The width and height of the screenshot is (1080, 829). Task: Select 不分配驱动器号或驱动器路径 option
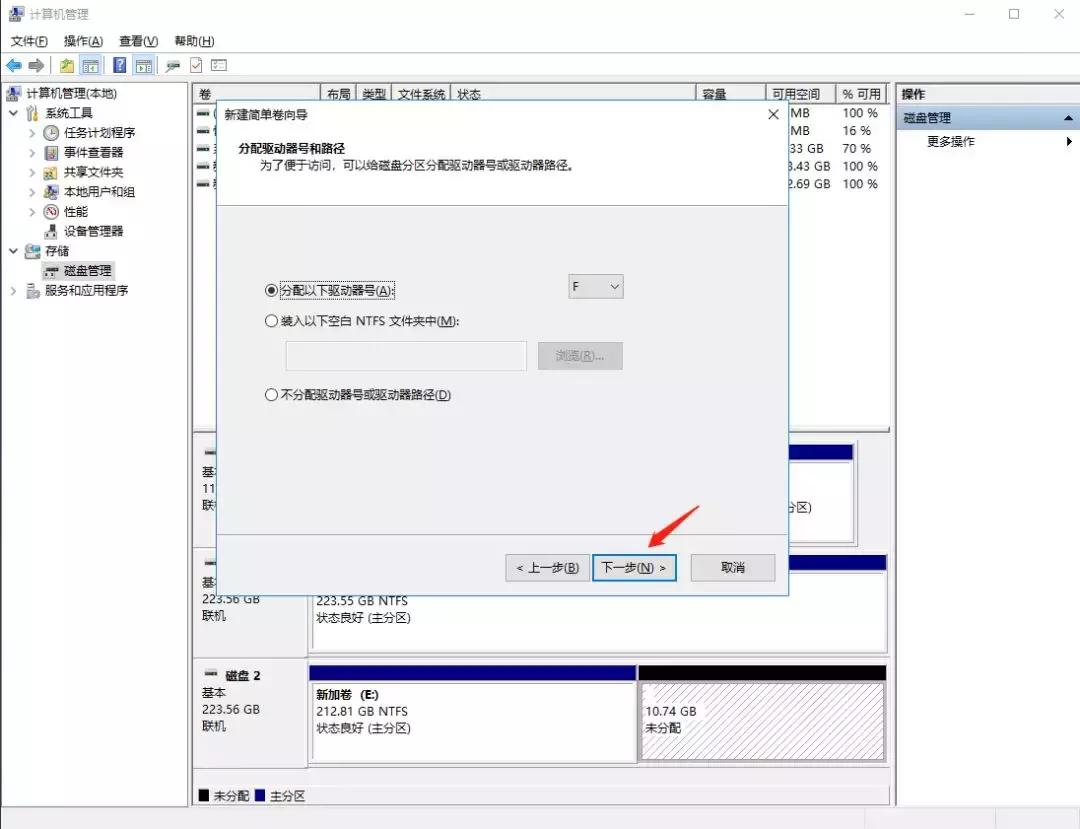[271, 395]
